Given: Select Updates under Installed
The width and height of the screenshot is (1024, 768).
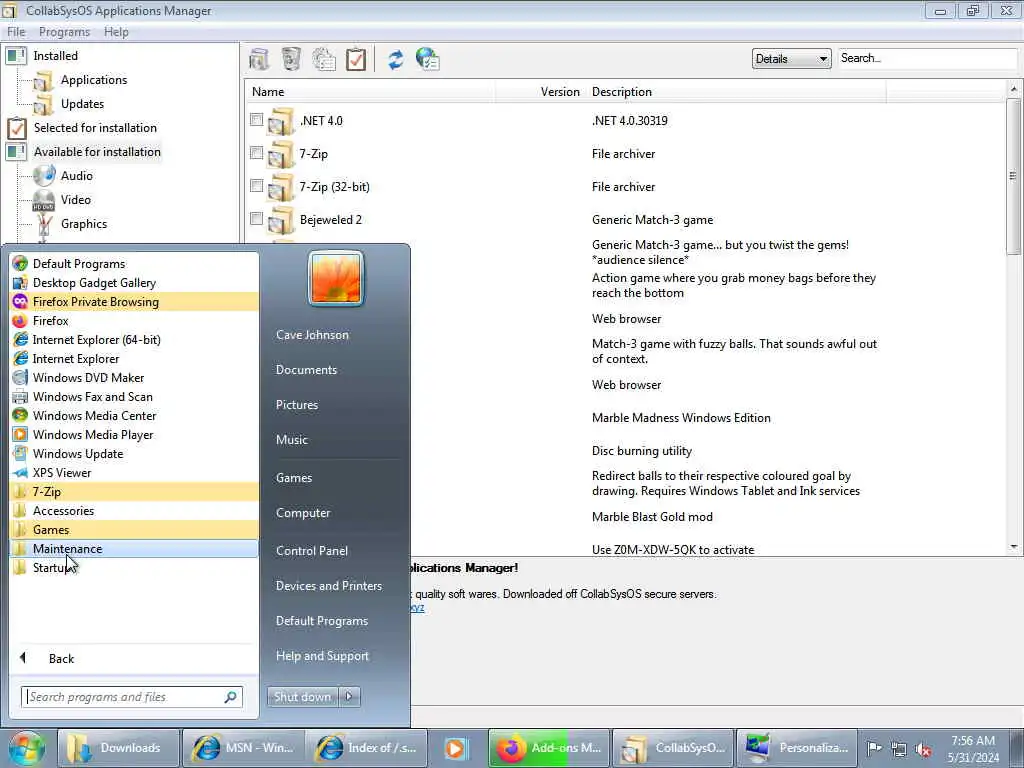Looking at the screenshot, I should coord(82,104).
